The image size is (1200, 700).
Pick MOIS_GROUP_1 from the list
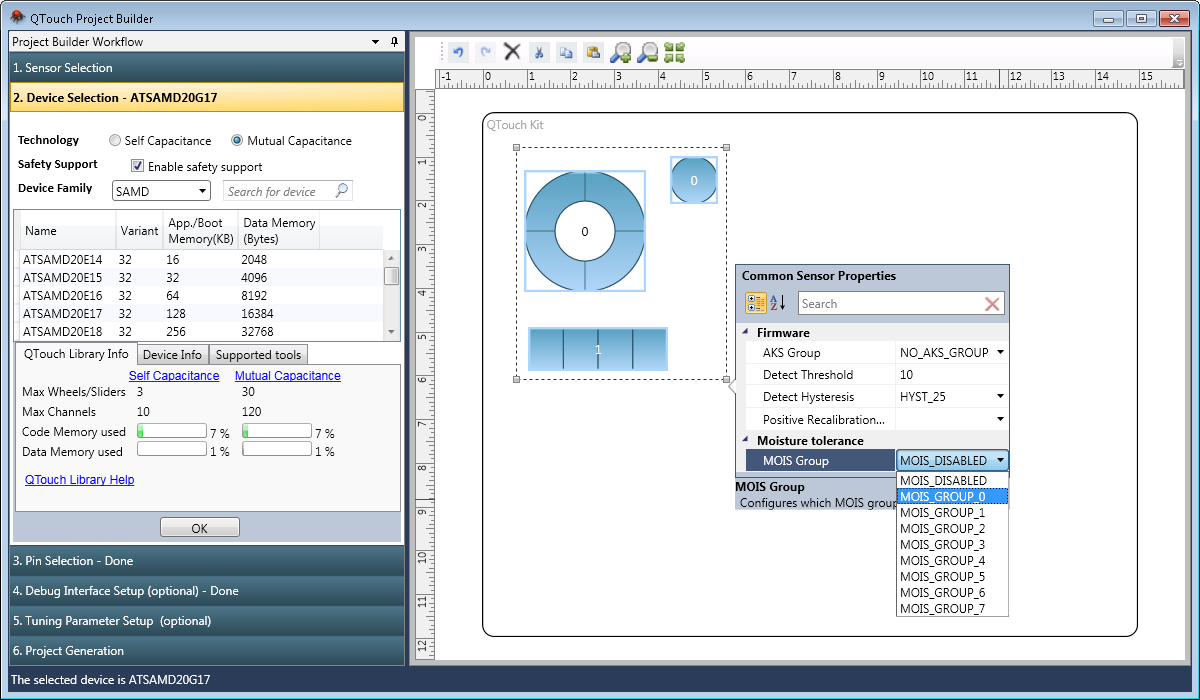click(952, 513)
